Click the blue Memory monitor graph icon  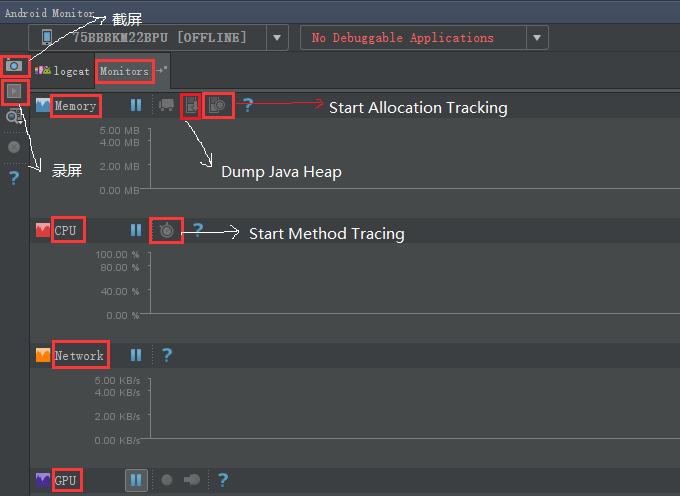pos(43,105)
